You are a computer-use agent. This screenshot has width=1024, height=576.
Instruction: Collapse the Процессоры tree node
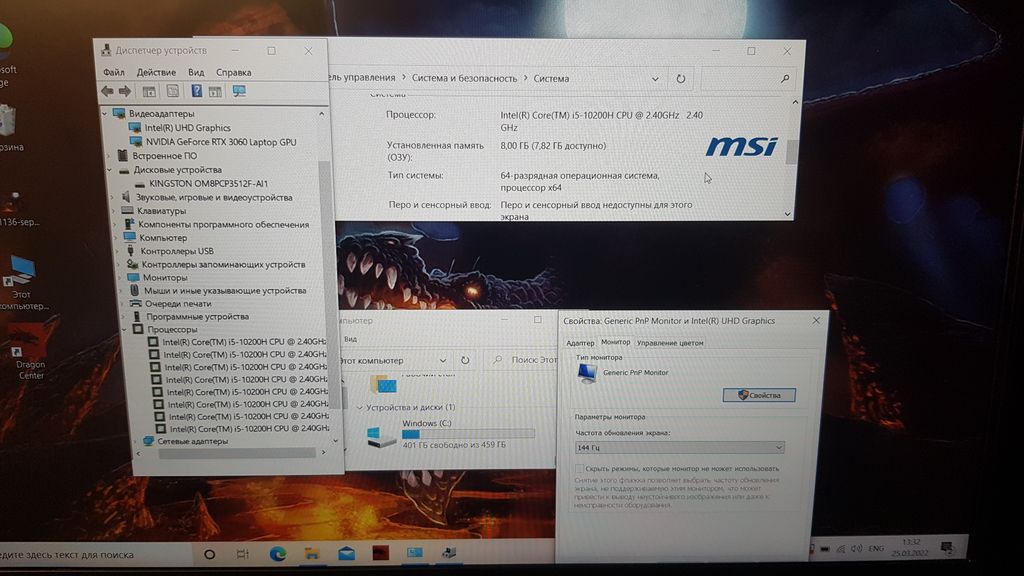[x=124, y=329]
